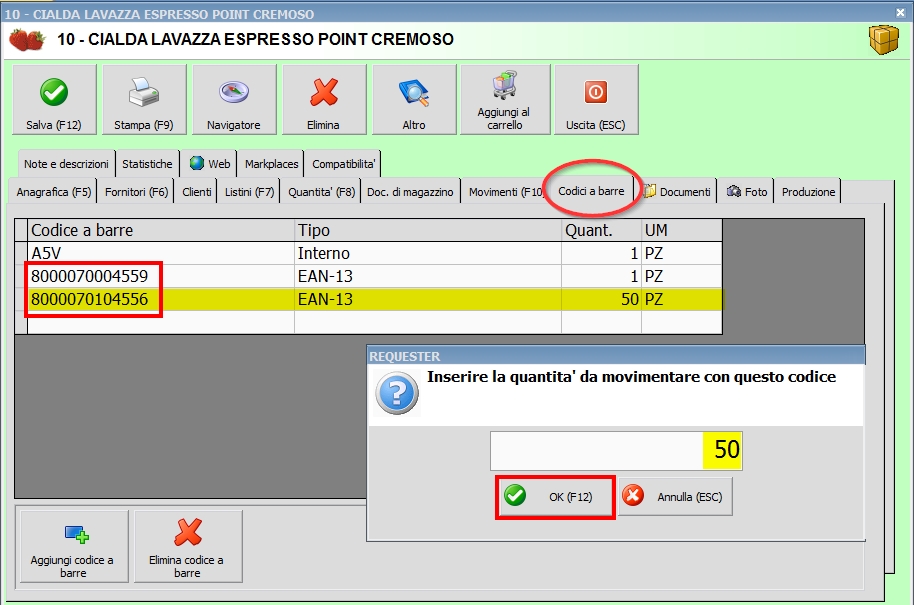Screen dimensions: 914x605
Task: Click the quantity input field showing 50
Action: pos(616,450)
